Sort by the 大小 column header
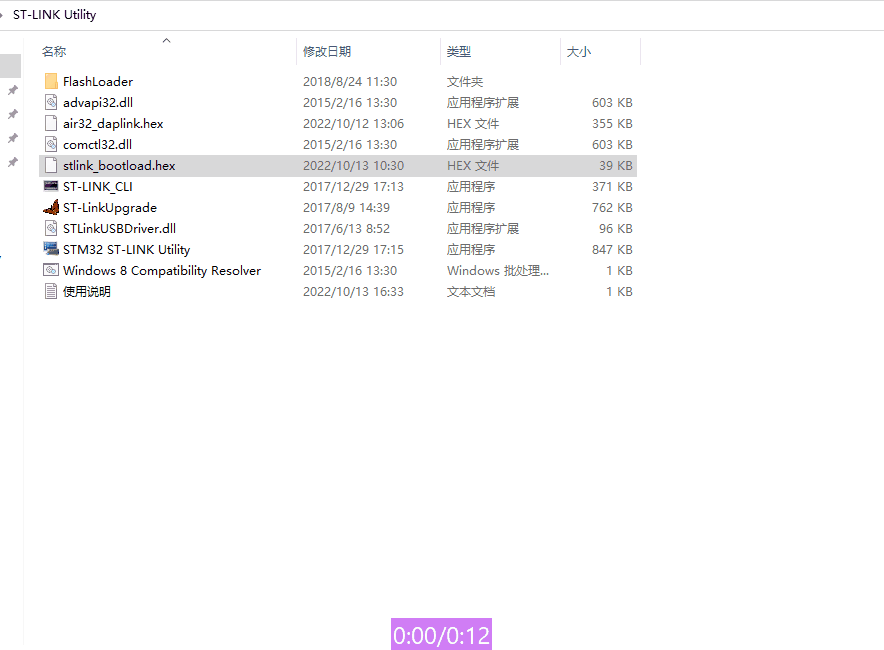The height and width of the screenshot is (650, 884). [x=578, y=51]
